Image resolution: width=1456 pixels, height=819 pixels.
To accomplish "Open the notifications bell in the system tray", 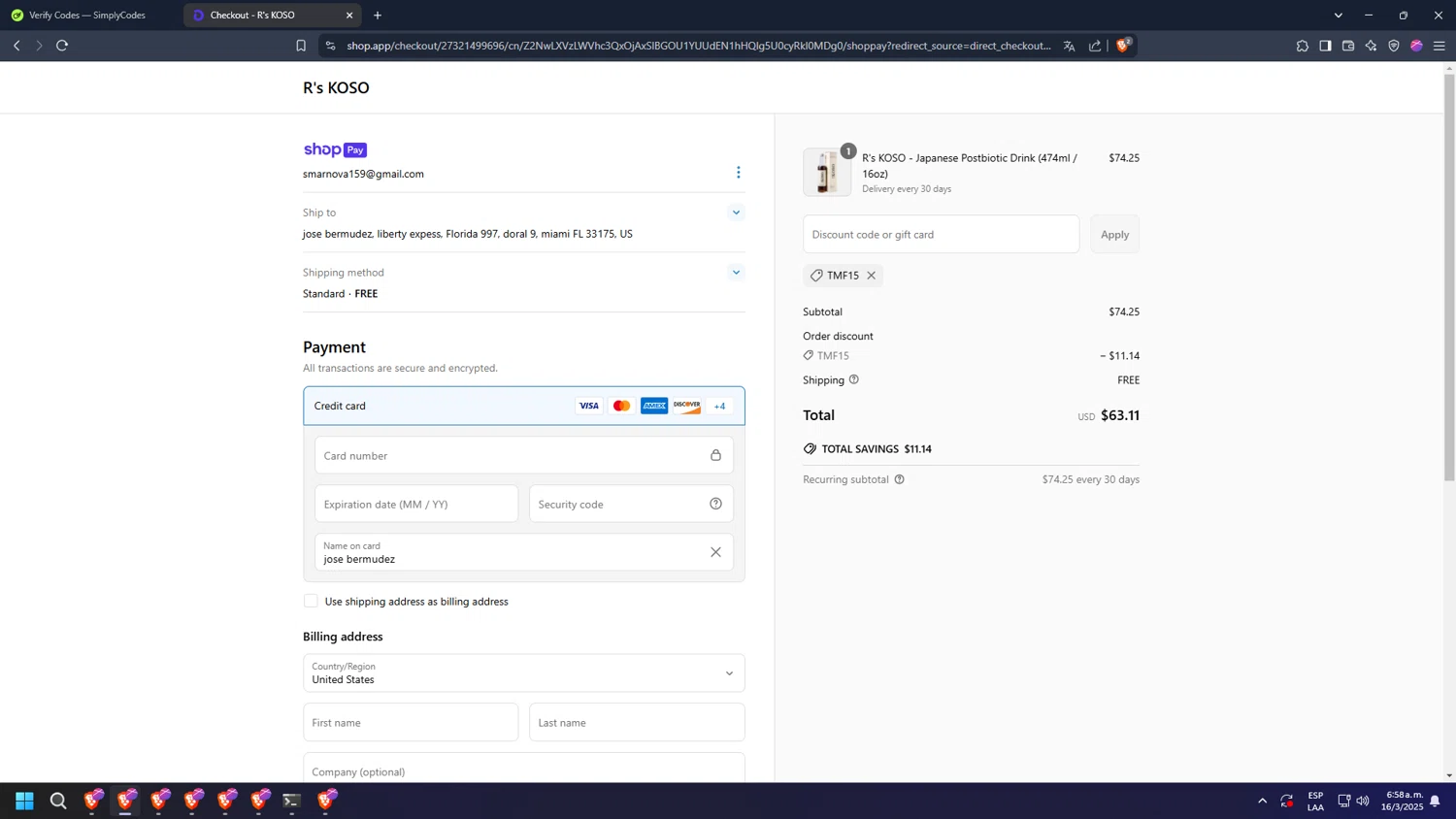I will click(x=1435, y=801).
